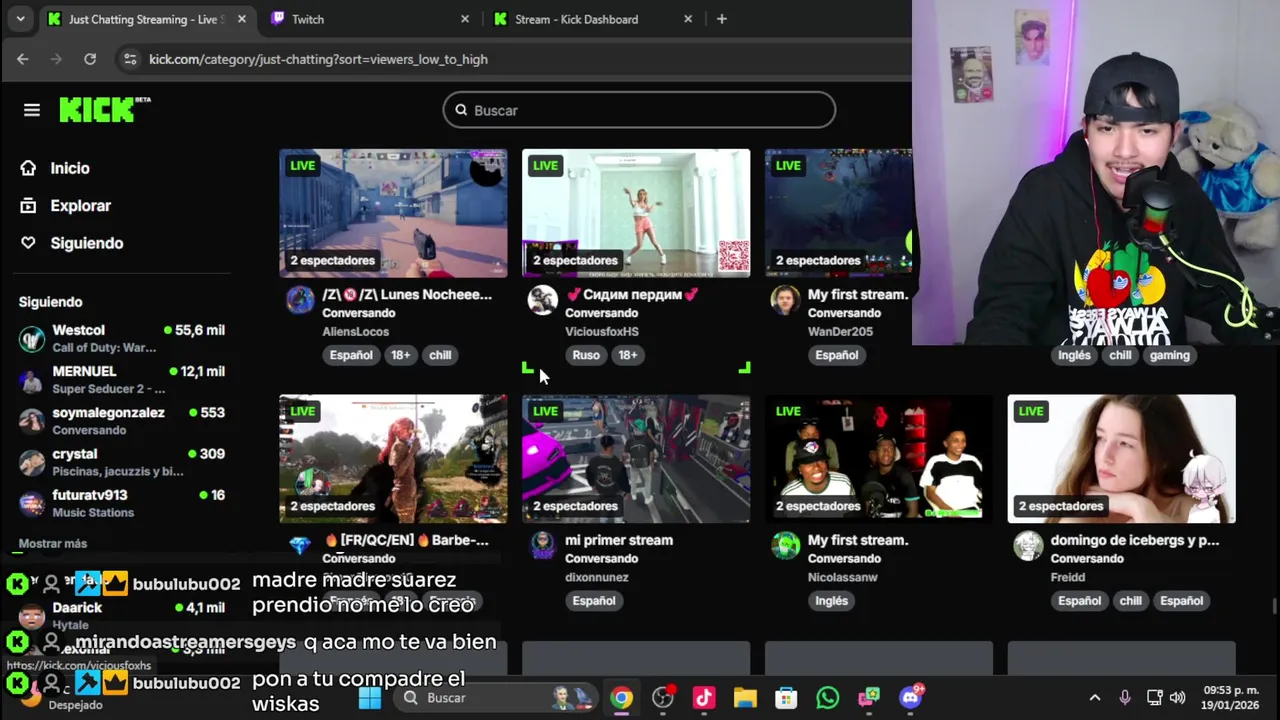Image resolution: width=1280 pixels, height=720 pixels.
Task: Select Español tag under dixonnunez
Action: pos(594,601)
